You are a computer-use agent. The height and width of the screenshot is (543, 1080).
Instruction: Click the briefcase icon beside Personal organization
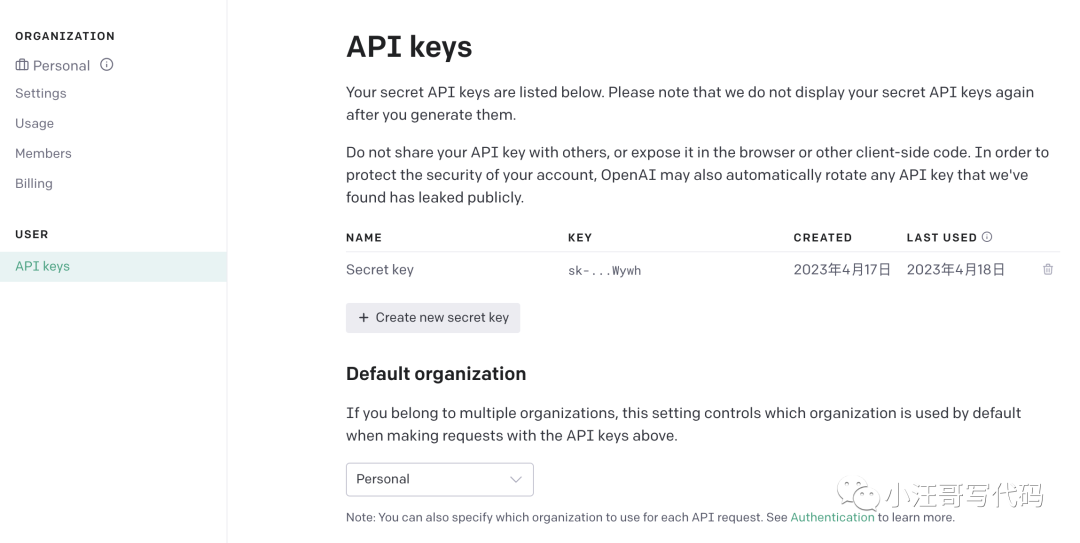point(22,65)
